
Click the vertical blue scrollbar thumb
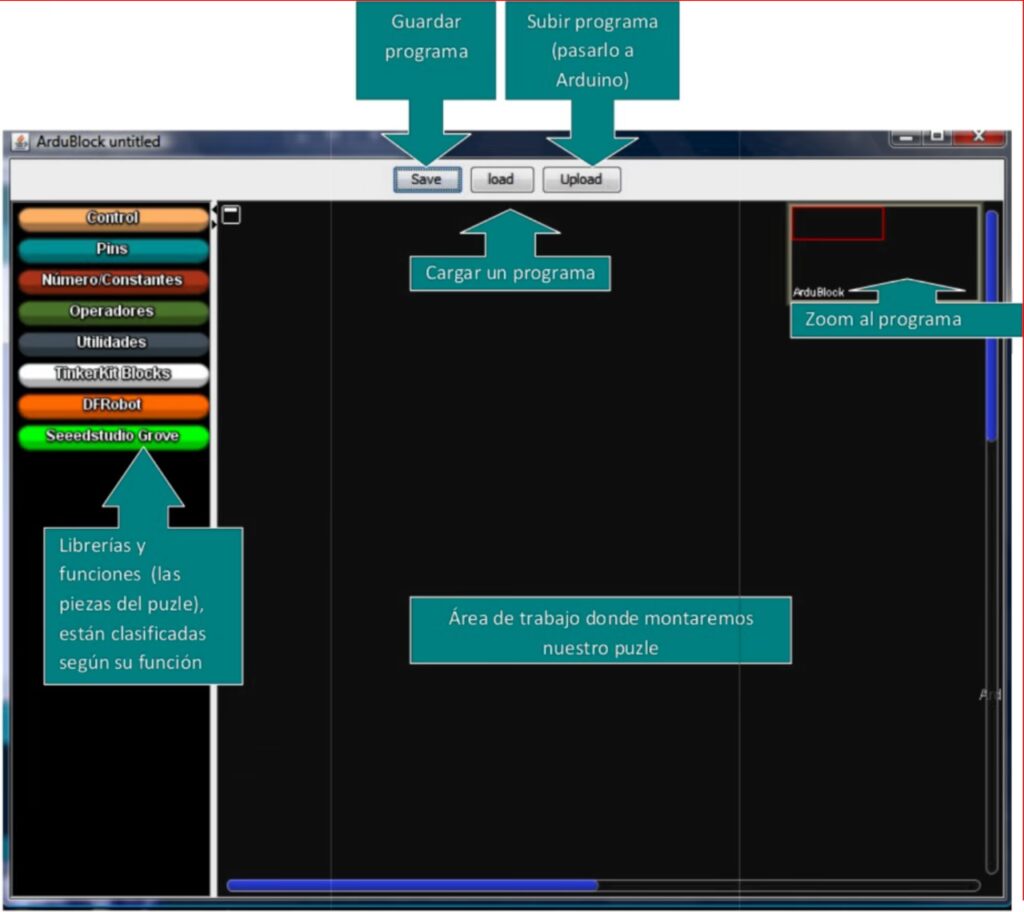pyautogui.click(x=991, y=325)
